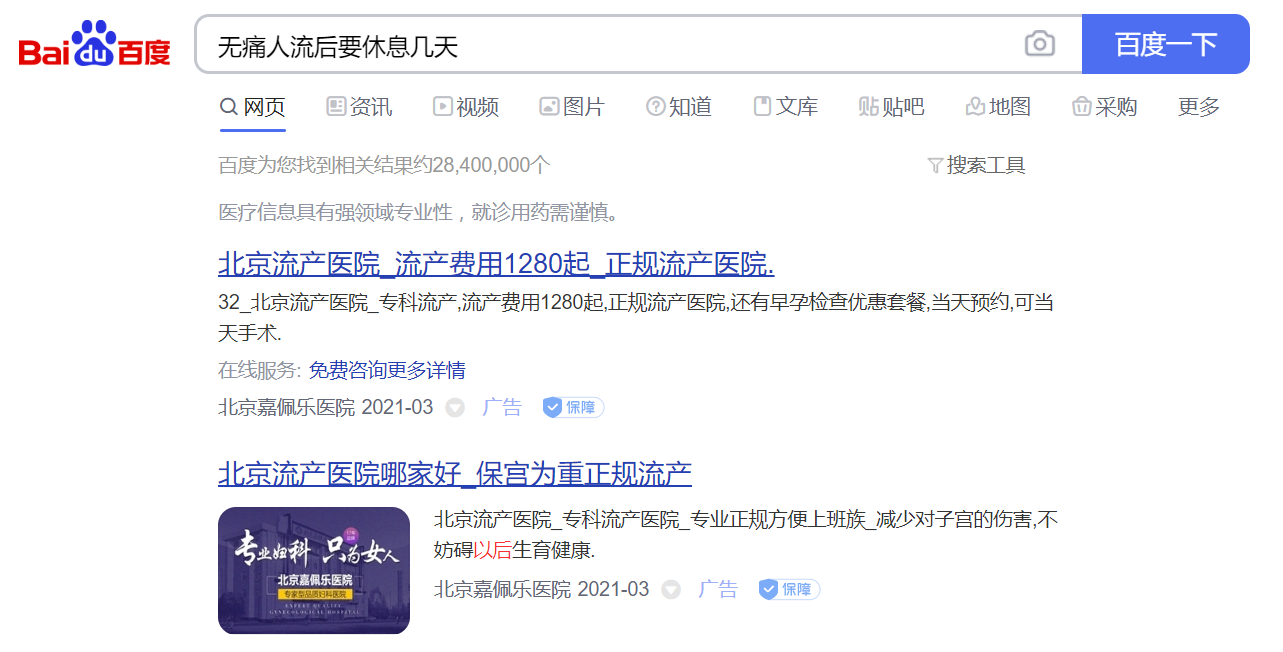Viewport: 1283px width, 652px height.
Task: Open the 采购 tab
Action: [1104, 107]
